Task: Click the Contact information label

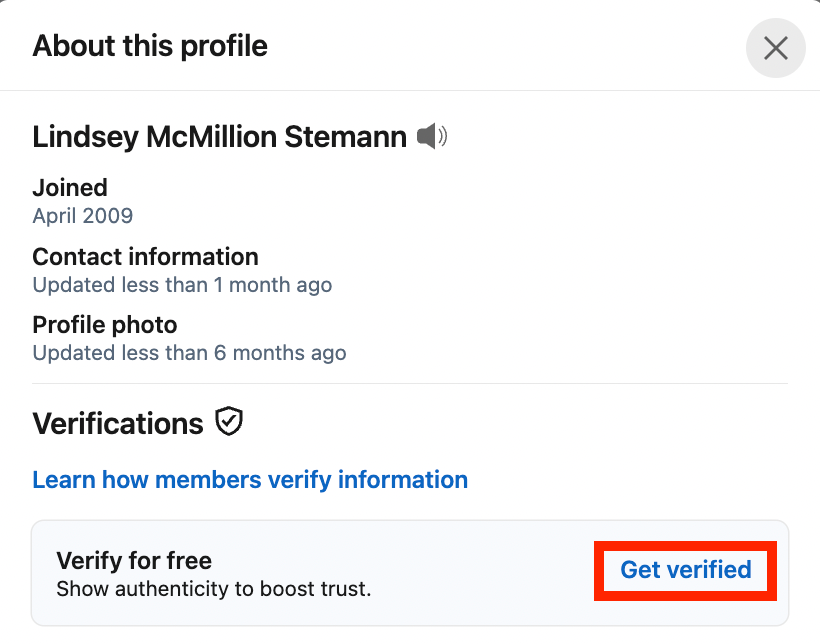Action: point(145,256)
